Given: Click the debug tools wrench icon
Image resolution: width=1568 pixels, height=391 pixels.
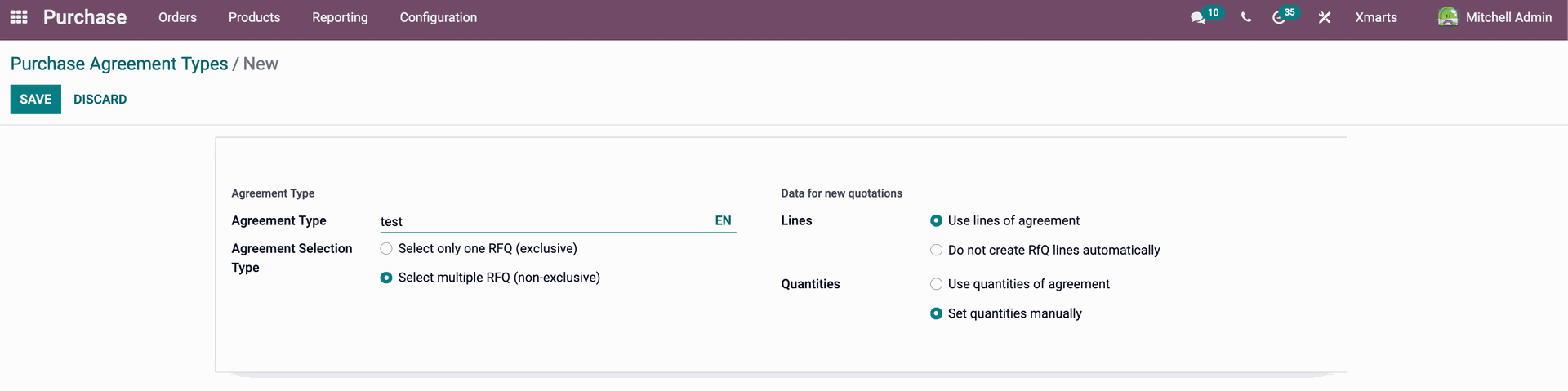Looking at the screenshot, I should (1325, 17).
